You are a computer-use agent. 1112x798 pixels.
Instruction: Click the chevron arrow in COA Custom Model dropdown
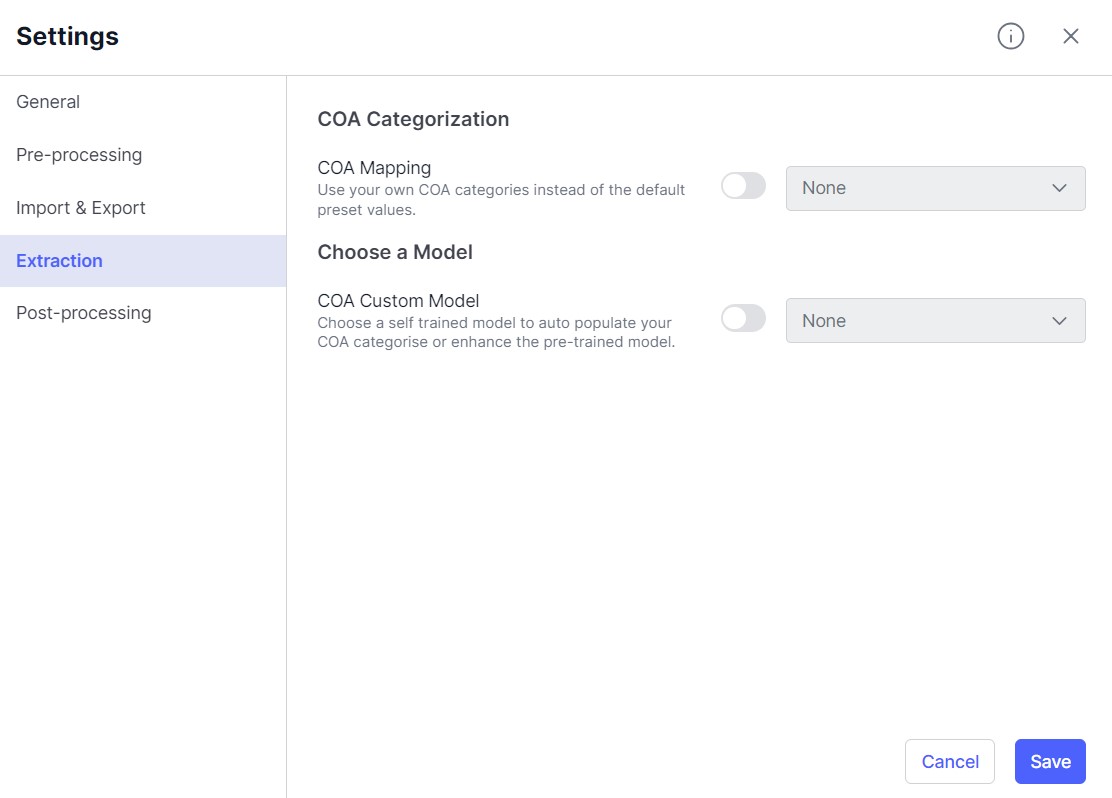(1060, 321)
